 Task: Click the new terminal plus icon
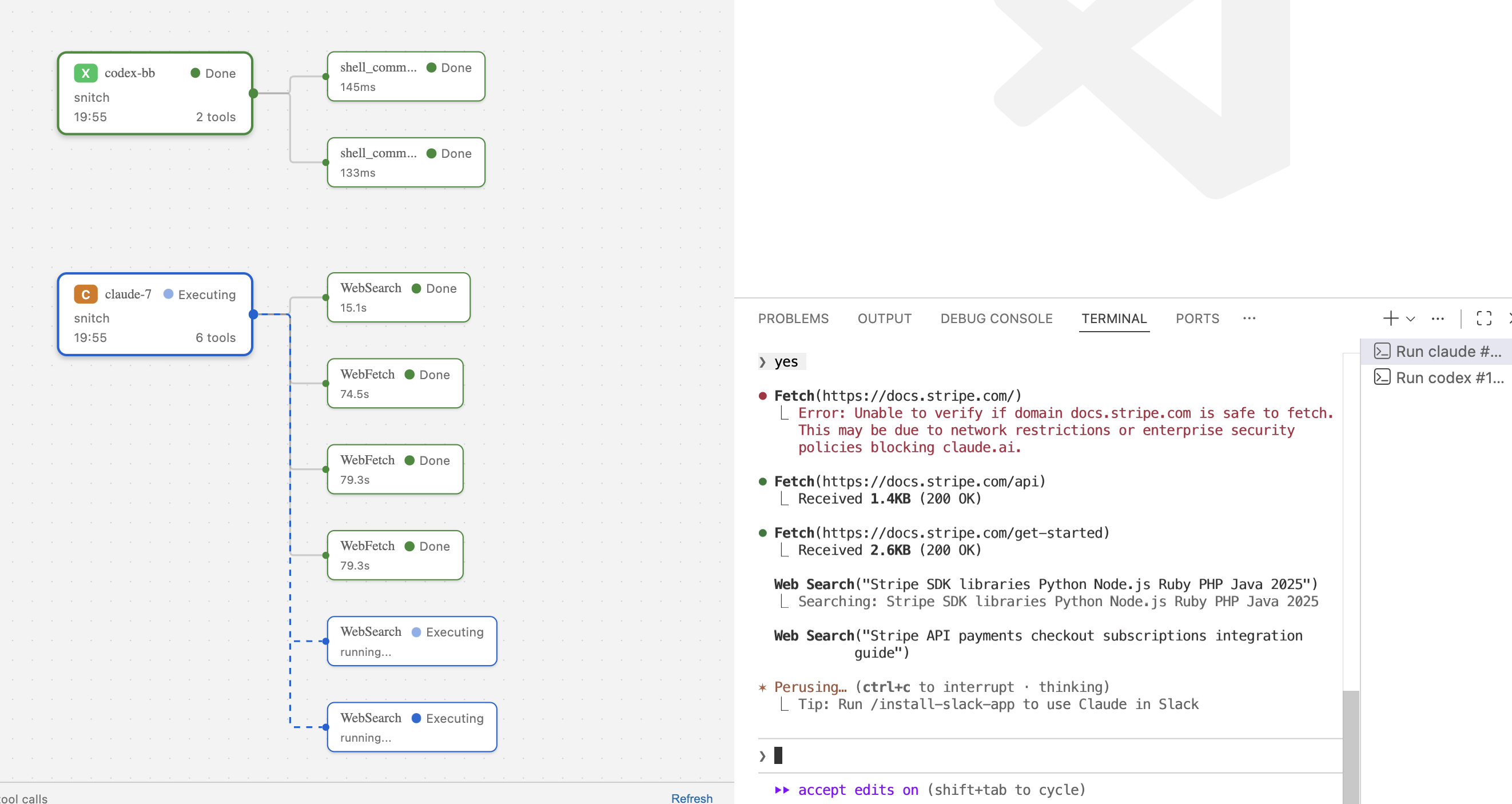(1390, 318)
